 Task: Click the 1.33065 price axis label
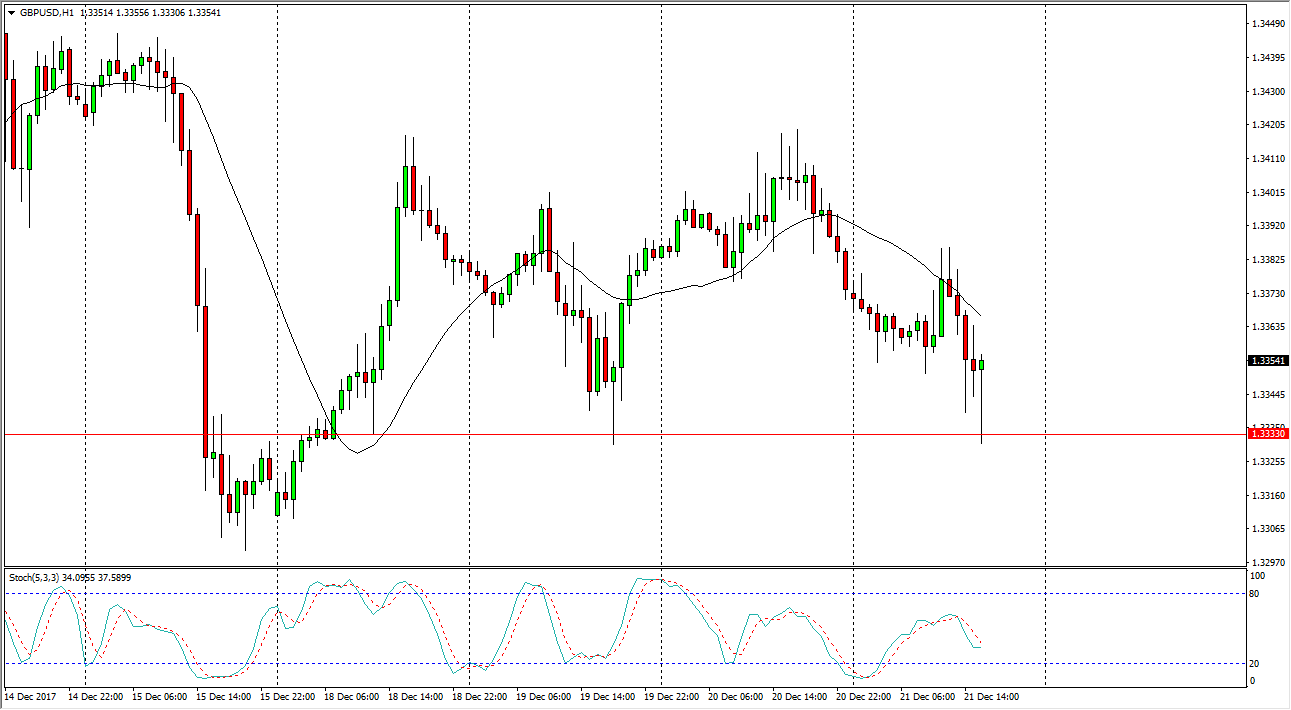coord(1267,529)
